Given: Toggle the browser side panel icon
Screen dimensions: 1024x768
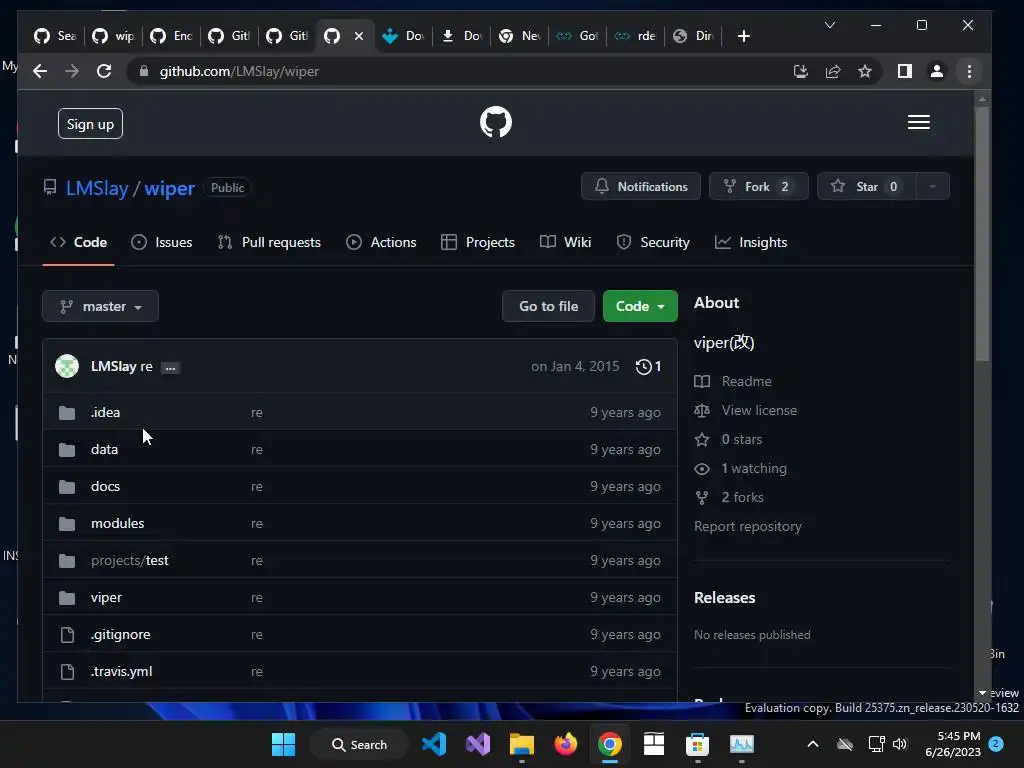Looking at the screenshot, I should tap(904, 71).
